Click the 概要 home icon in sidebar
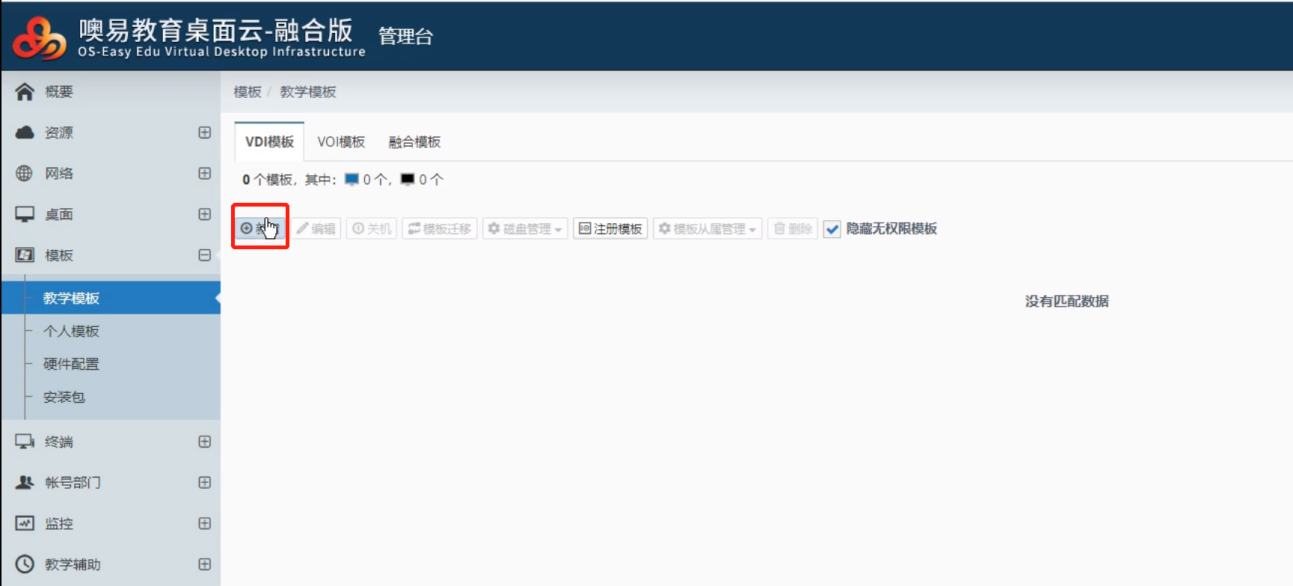 25,92
